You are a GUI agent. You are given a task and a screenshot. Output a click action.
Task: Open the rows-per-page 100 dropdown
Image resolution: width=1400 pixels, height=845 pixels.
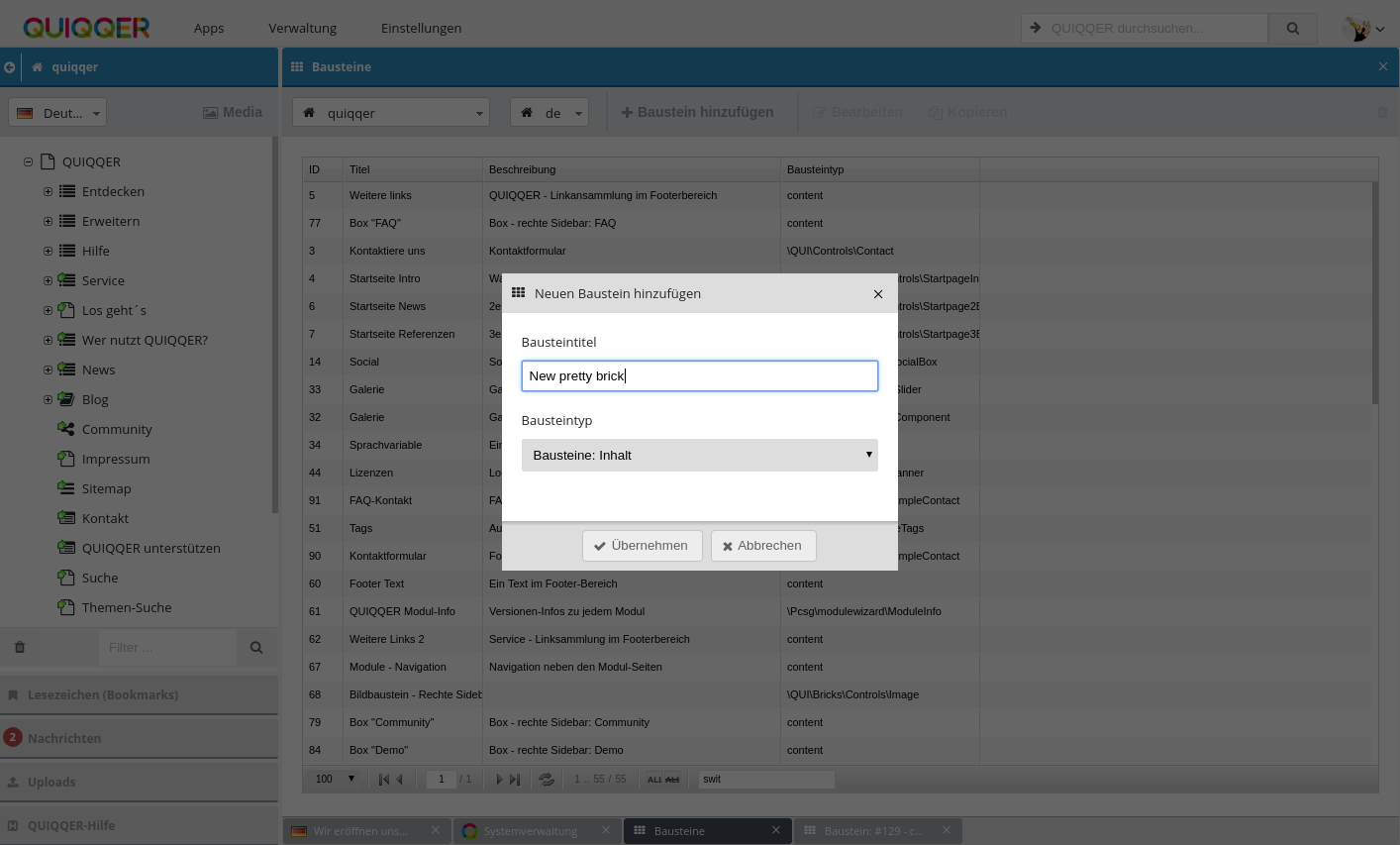335,780
